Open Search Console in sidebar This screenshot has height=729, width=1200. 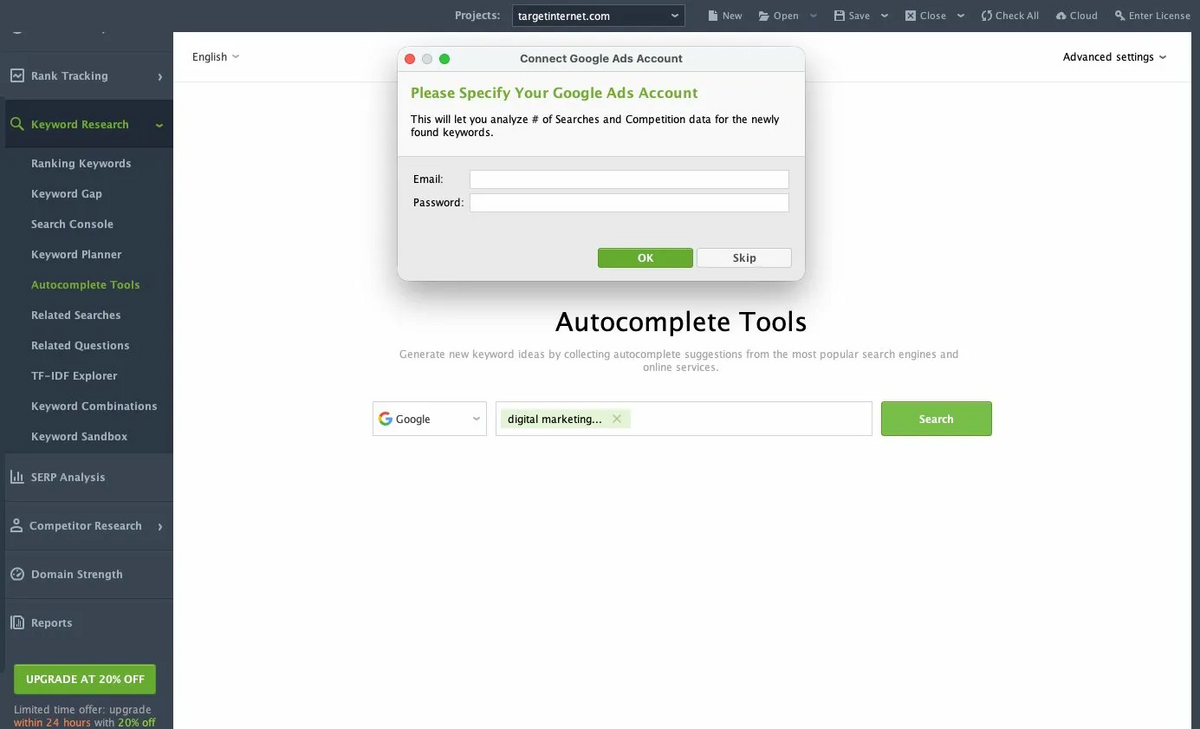coord(72,224)
